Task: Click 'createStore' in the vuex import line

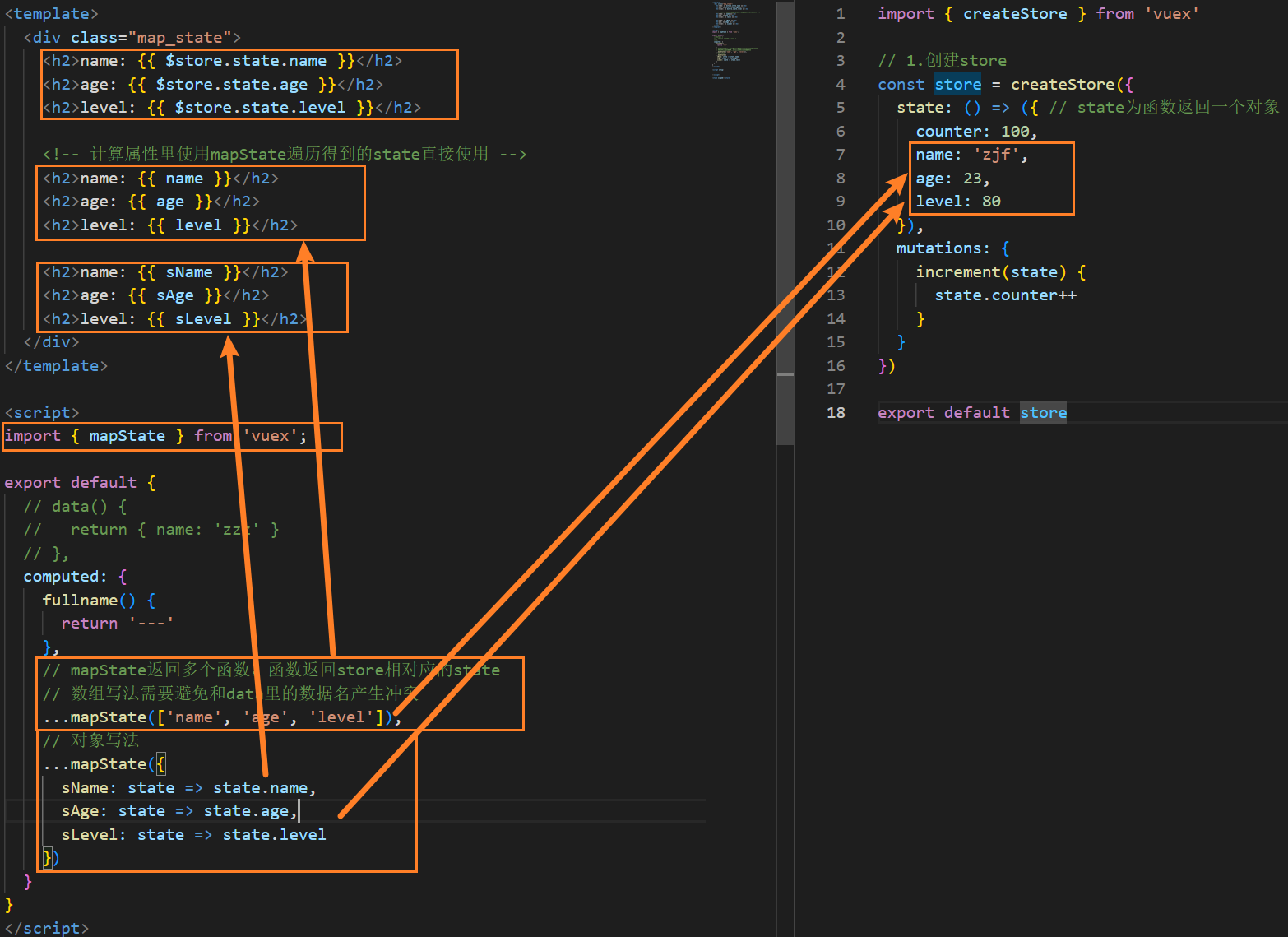Action: pos(1015,14)
